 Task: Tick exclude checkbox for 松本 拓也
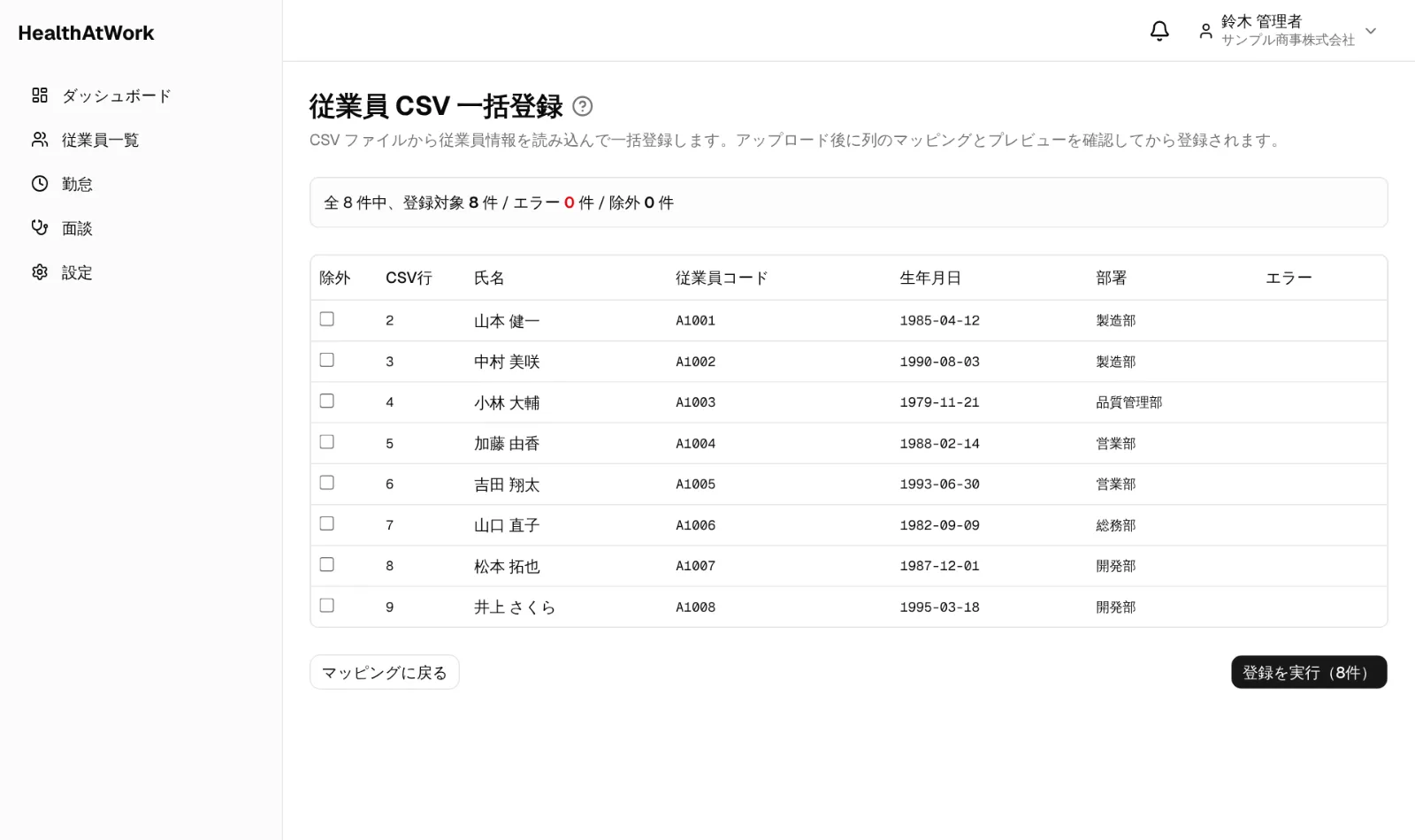click(327, 564)
